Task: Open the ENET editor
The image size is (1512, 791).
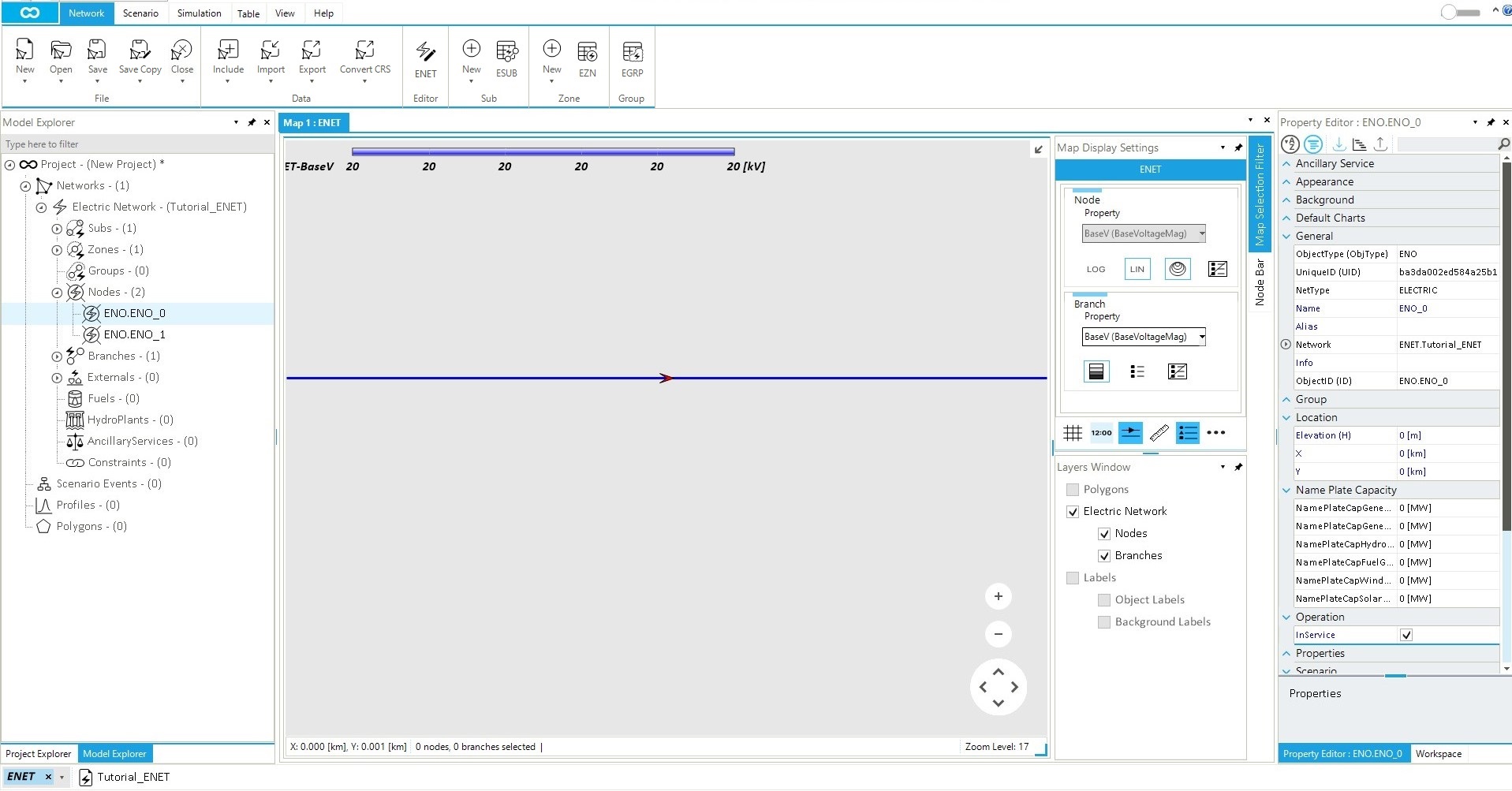Action: pos(425,52)
